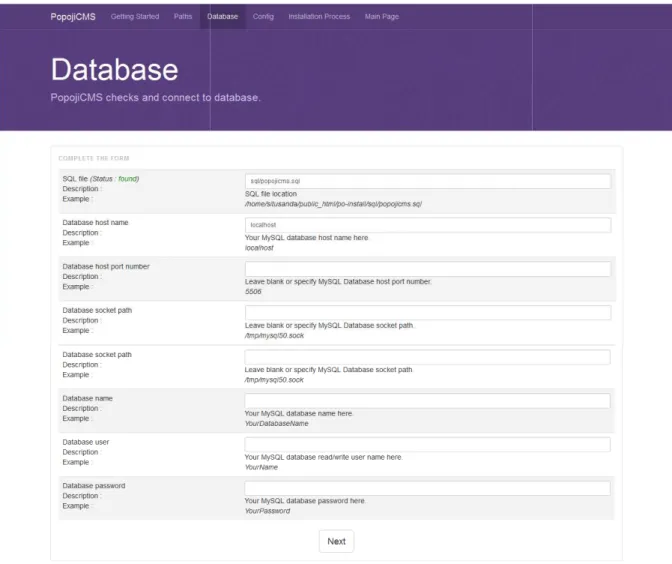Click the large 'Database' page heading

114,69
